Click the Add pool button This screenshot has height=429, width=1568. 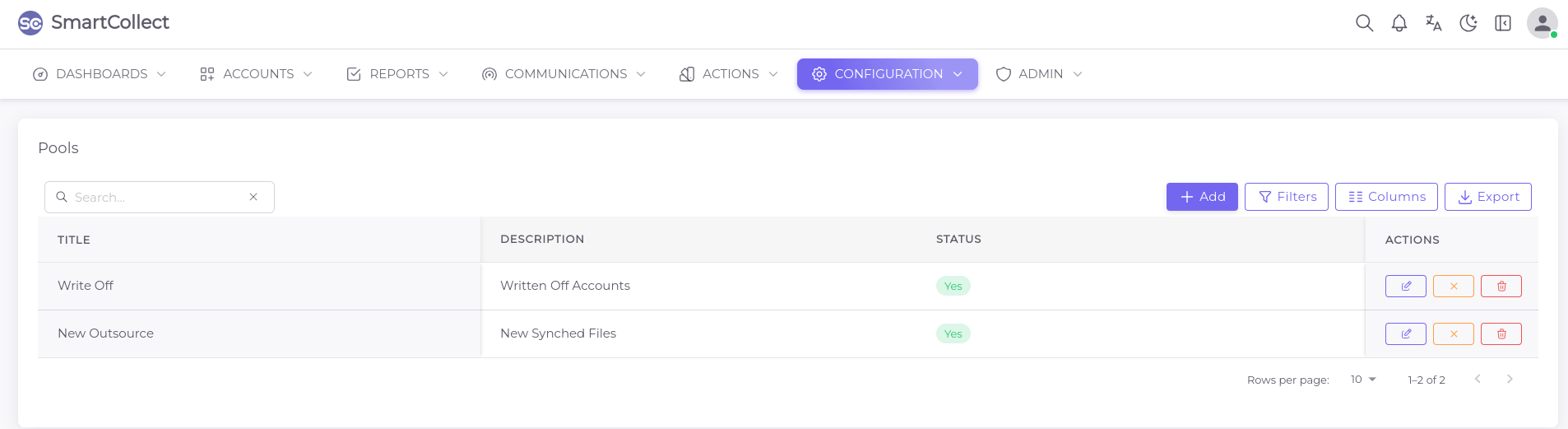1201,197
